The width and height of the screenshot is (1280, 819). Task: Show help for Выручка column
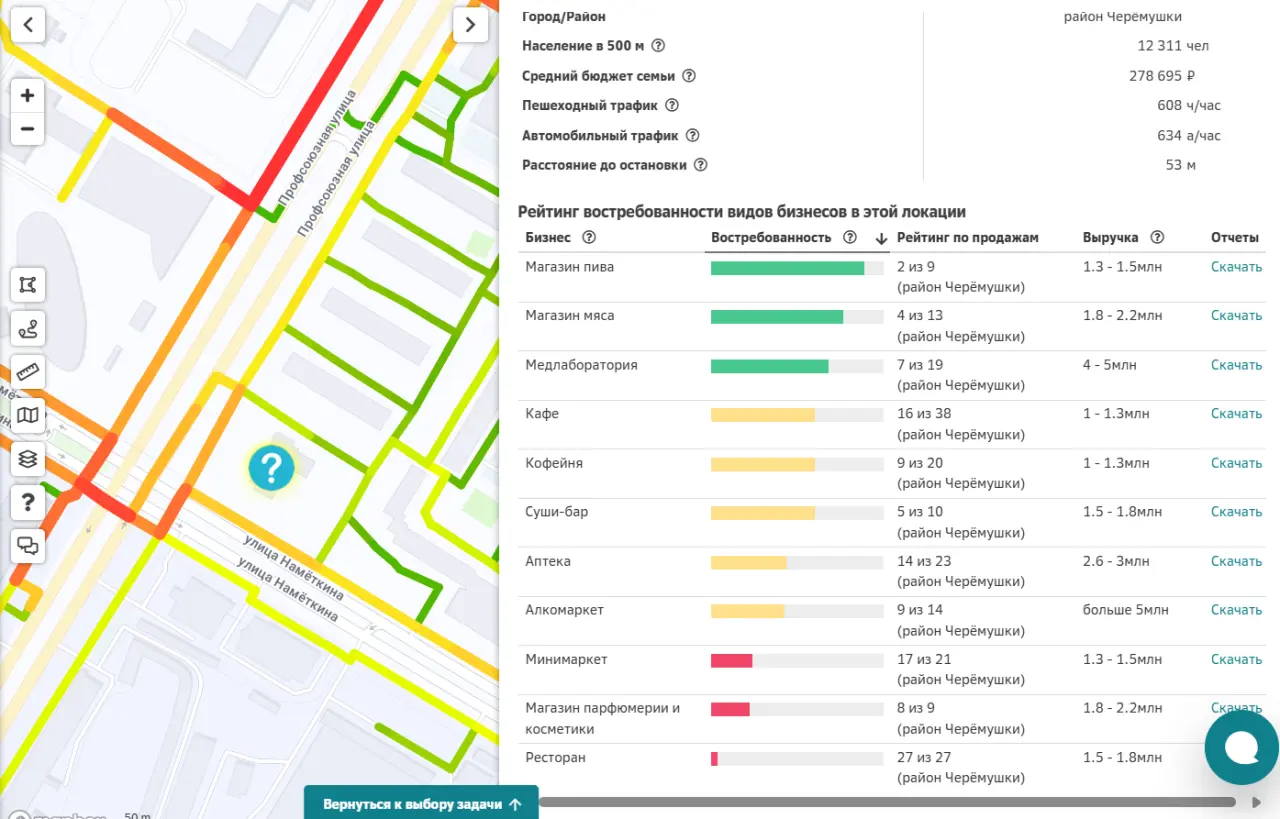(x=1157, y=238)
